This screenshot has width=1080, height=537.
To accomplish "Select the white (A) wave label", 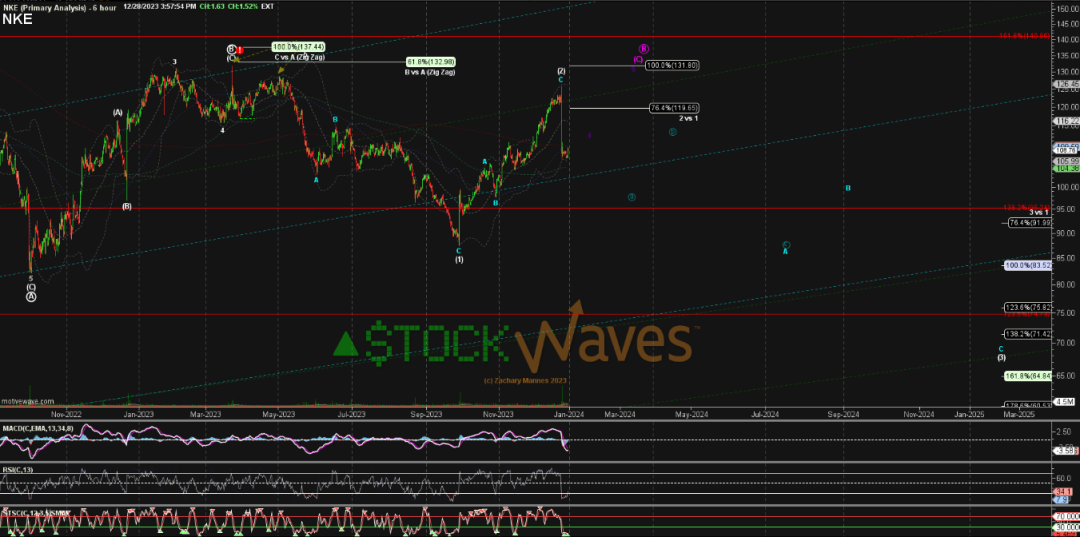I will coord(118,112).
